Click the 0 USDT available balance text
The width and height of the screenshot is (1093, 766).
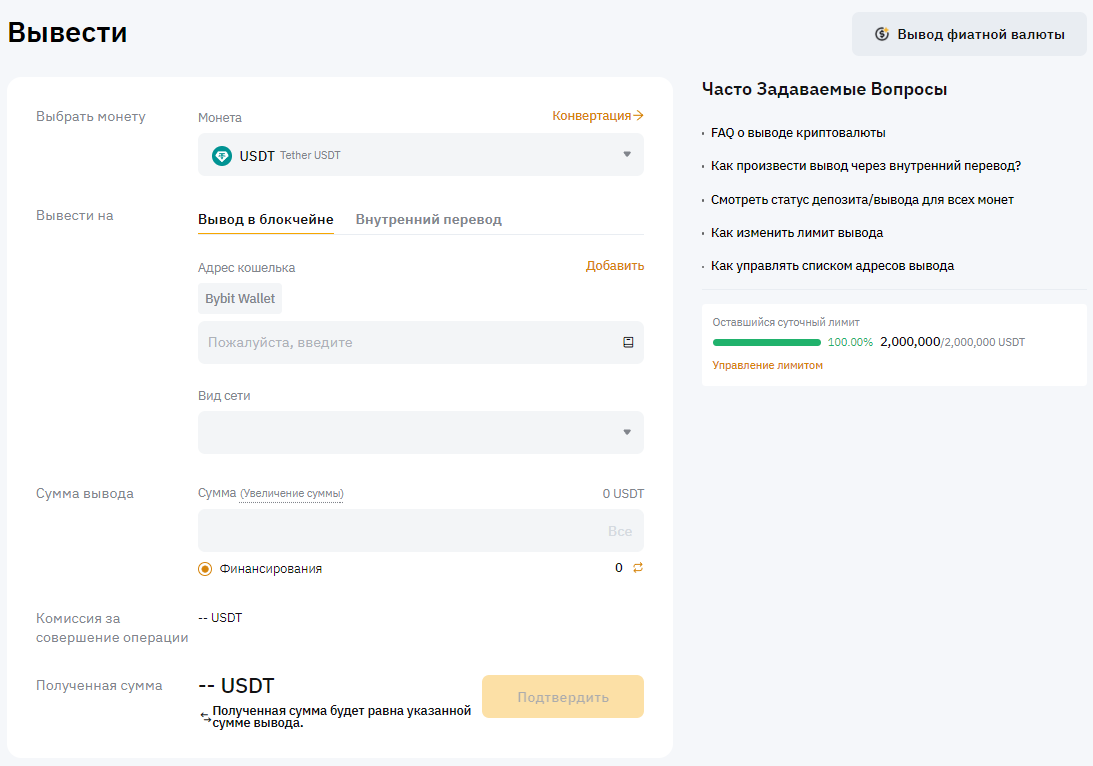(x=623, y=493)
